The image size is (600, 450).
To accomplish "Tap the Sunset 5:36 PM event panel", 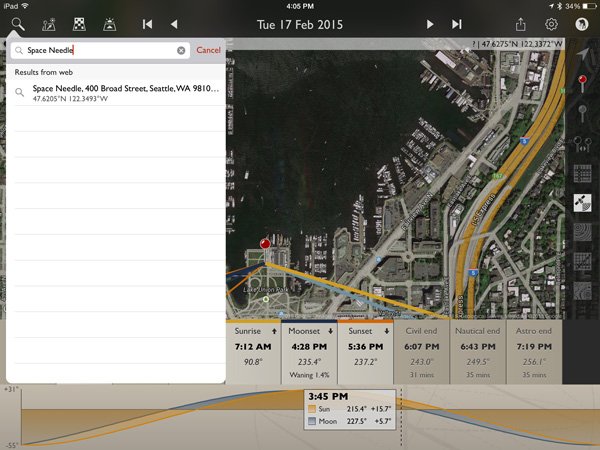I will pyautogui.click(x=368, y=352).
